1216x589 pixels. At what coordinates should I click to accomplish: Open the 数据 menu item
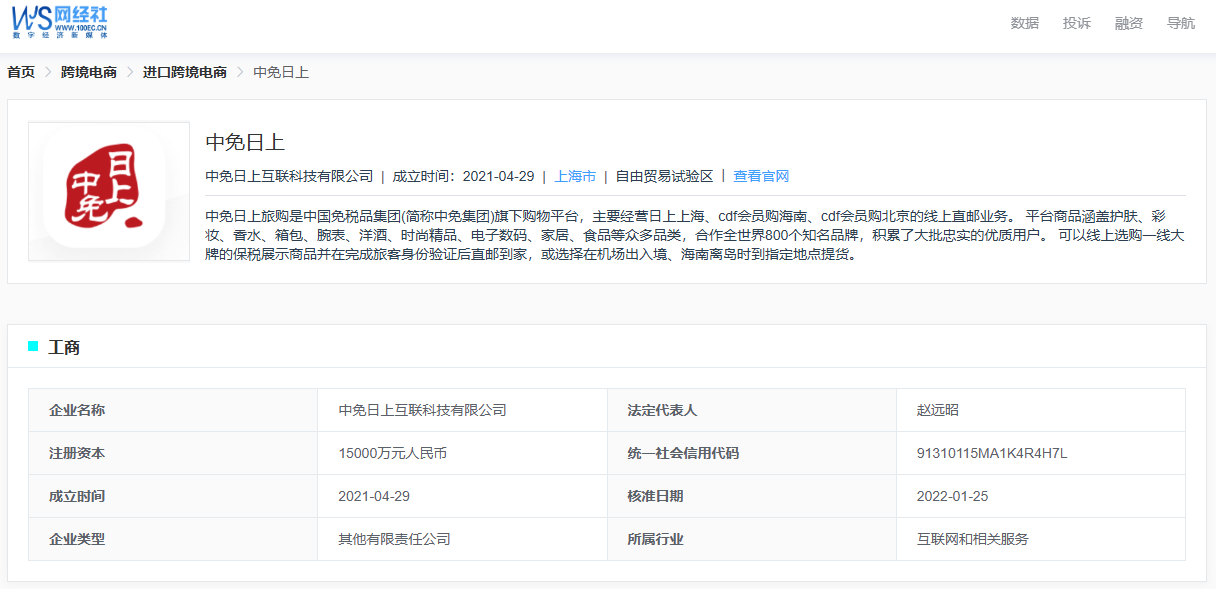click(x=1025, y=23)
